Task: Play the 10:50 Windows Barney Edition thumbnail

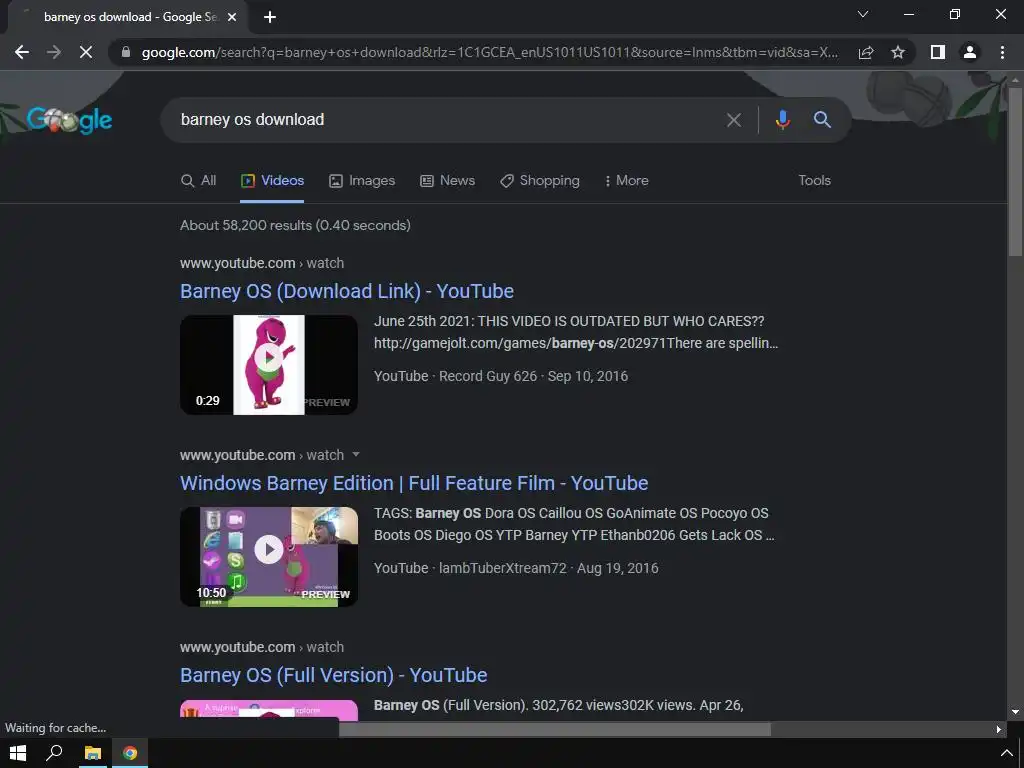Action: [269, 556]
